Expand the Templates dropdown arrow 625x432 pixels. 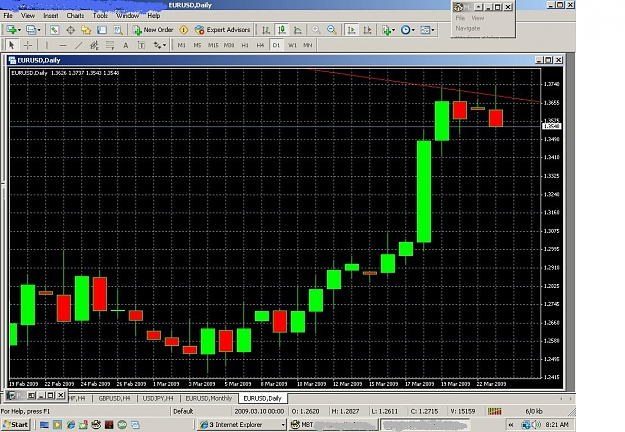[x=433, y=30]
